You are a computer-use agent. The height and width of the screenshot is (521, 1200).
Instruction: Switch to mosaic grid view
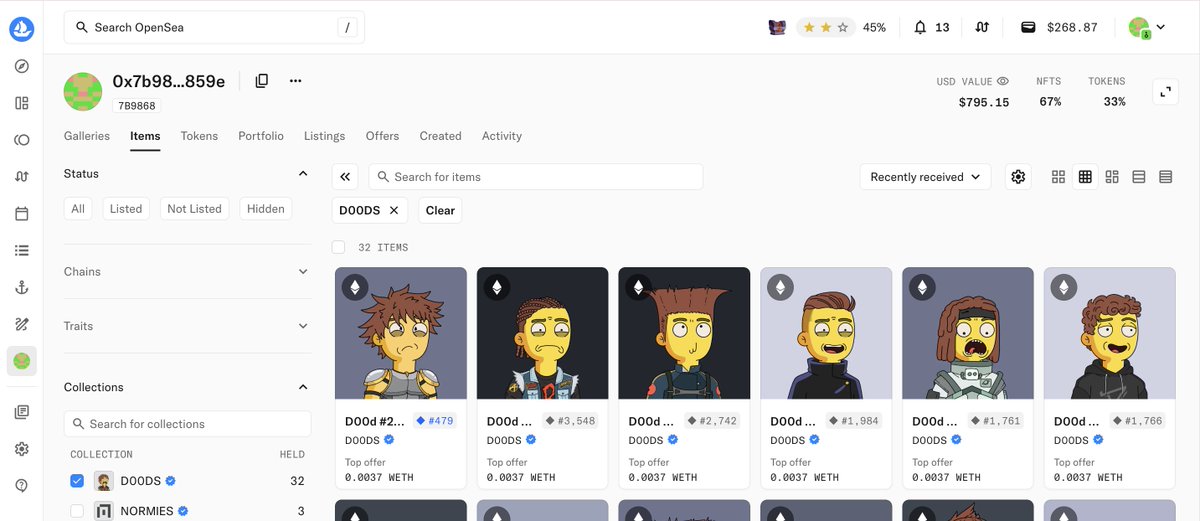(1112, 177)
